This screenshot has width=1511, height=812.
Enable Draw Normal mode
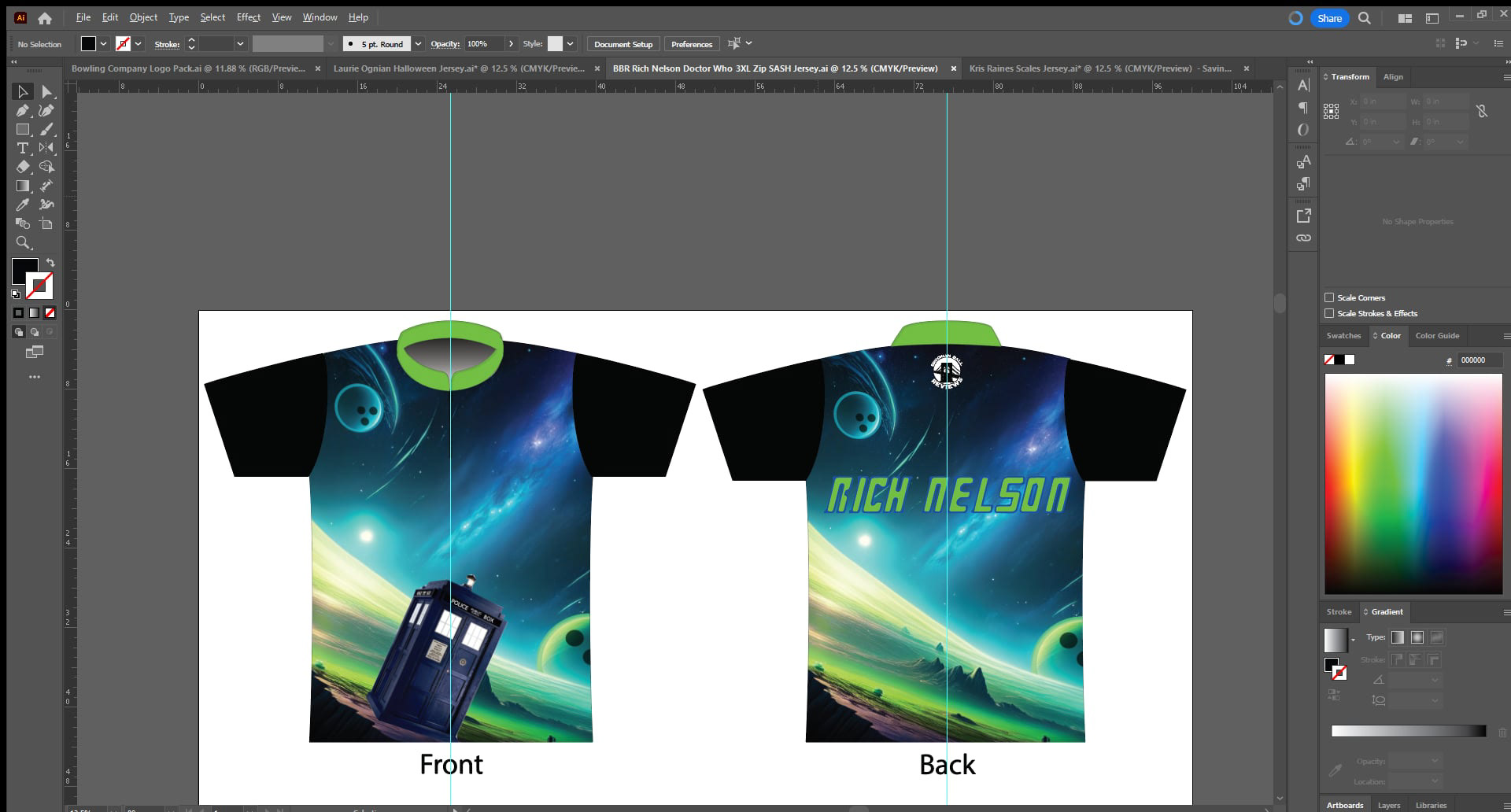pyautogui.click(x=18, y=332)
